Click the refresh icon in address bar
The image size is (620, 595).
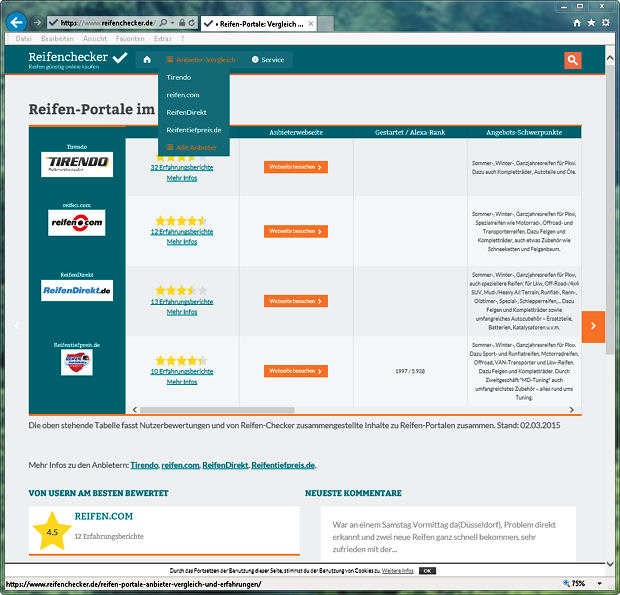[192, 23]
